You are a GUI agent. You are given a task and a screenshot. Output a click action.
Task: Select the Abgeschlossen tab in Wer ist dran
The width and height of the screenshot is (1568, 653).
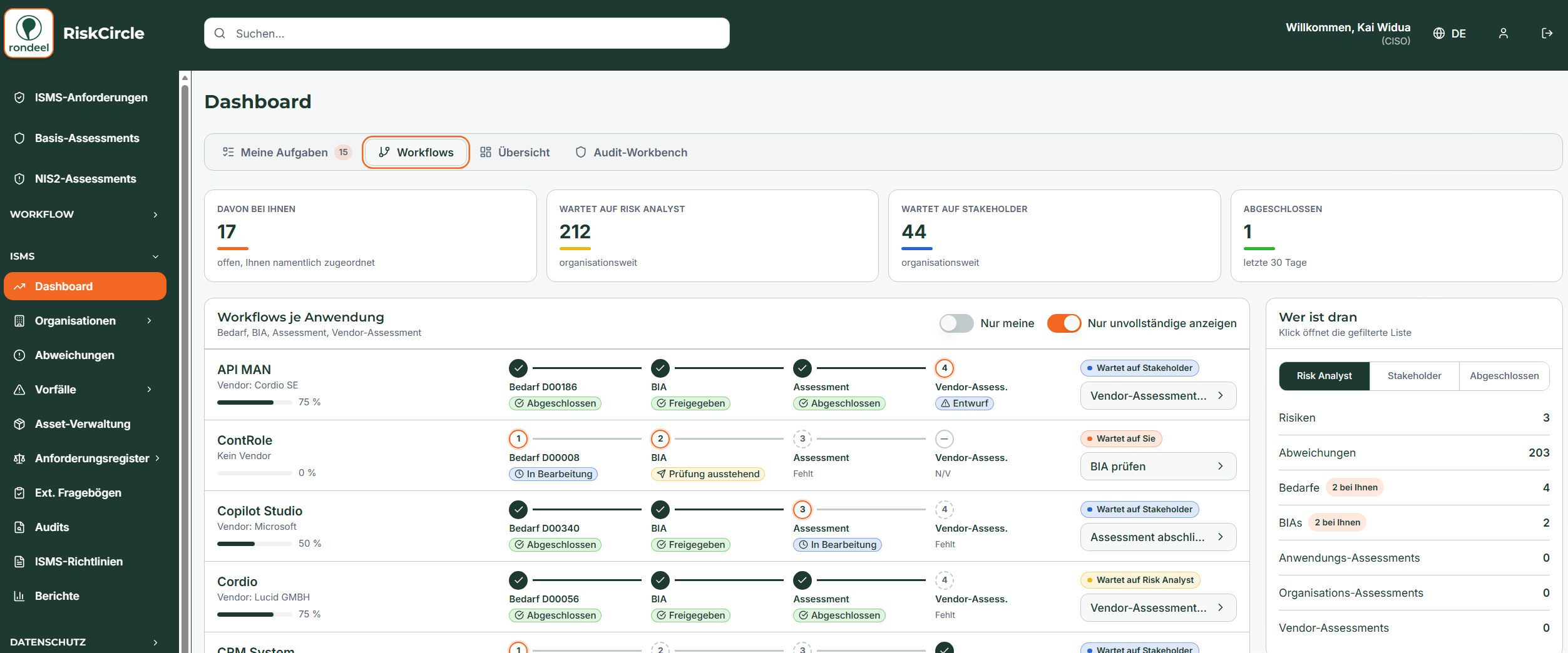point(1504,376)
